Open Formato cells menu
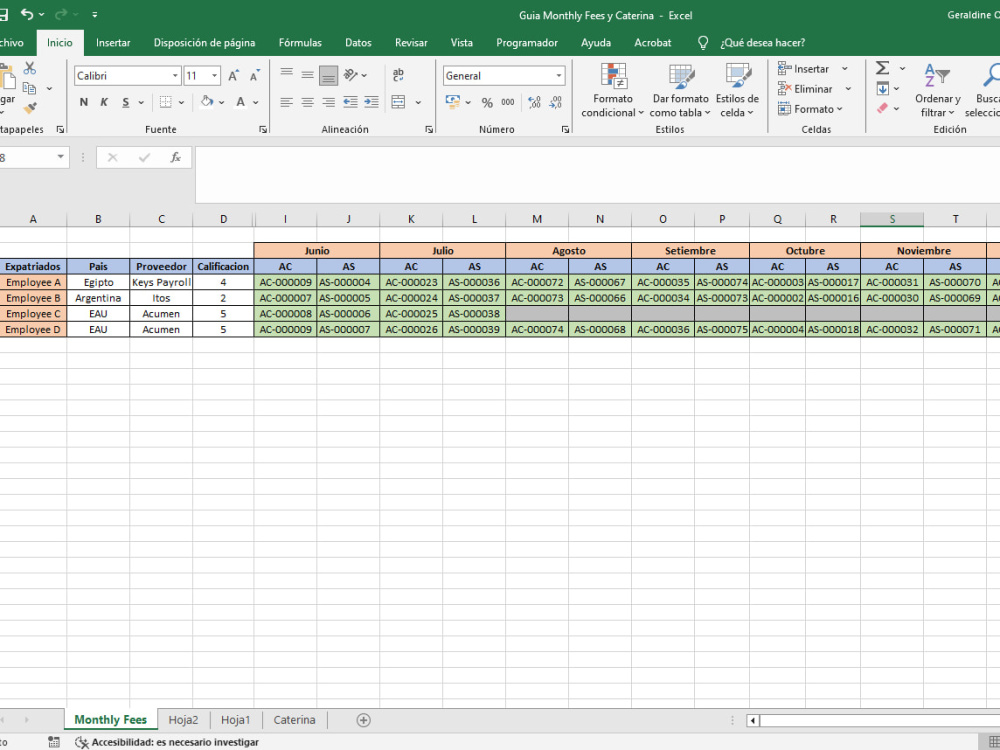This screenshot has width=1000, height=750. 811,109
